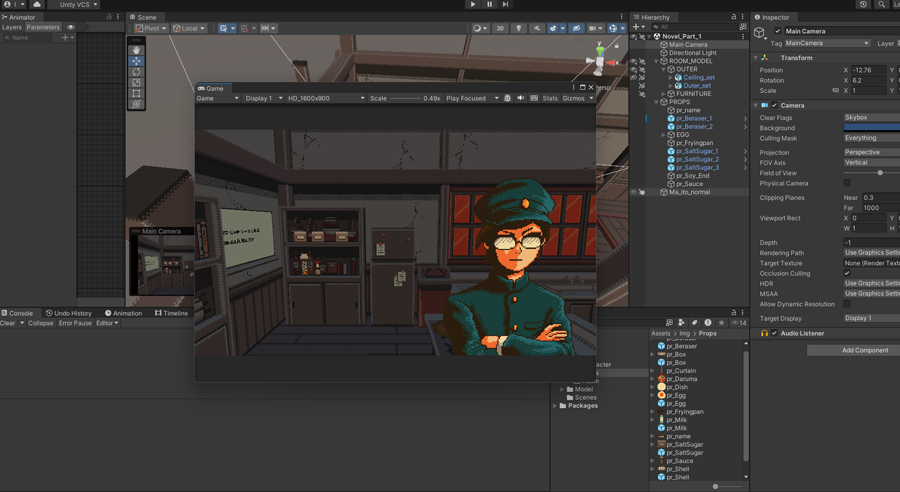This screenshot has width=900, height=492.
Task: Toggle 2D view mode in Scene
Action: coord(501,29)
